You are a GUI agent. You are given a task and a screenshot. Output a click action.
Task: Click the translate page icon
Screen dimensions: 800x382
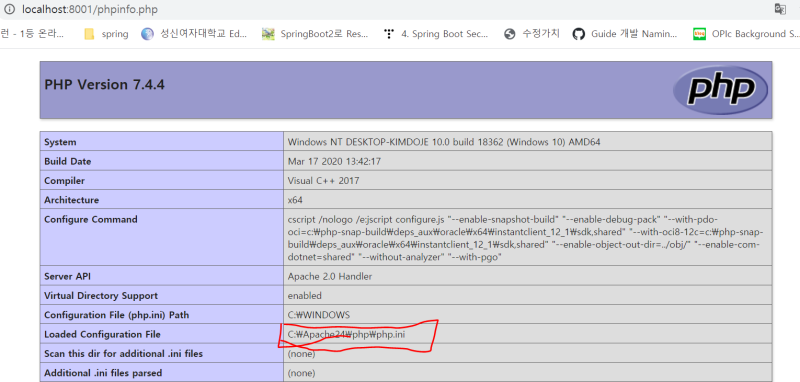(780, 9)
